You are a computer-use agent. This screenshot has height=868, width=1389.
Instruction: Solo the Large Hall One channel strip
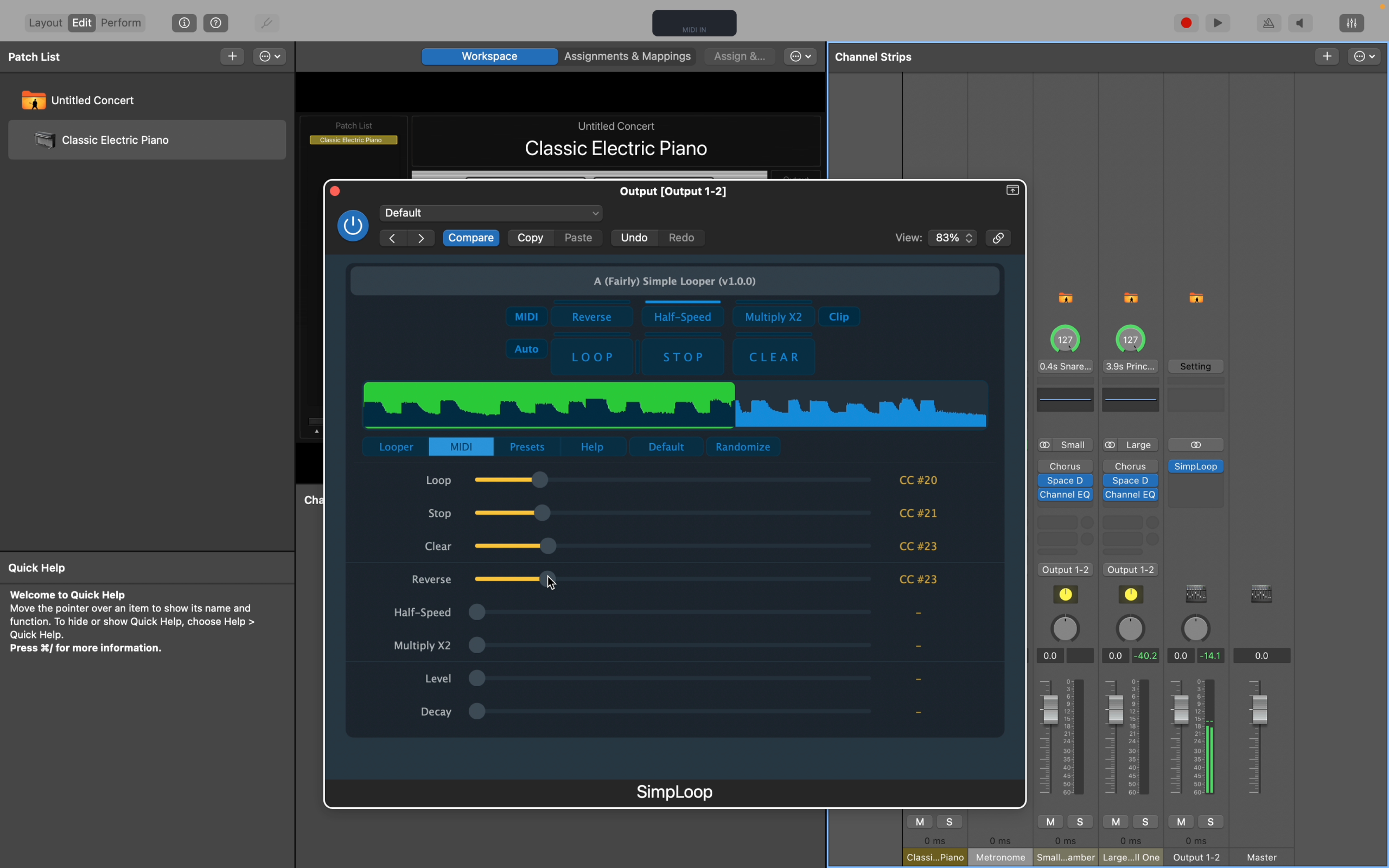click(1145, 822)
